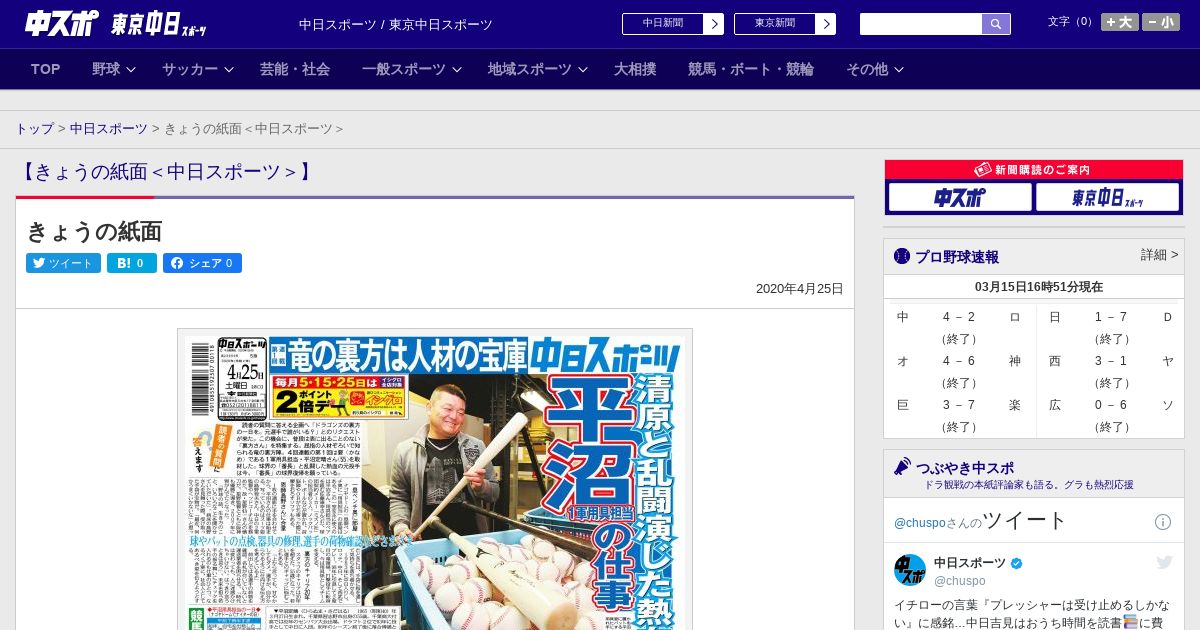Click 東京中日スポーツ subscription banner button
Screen dimensions: 1200x630
(1107, 198)
